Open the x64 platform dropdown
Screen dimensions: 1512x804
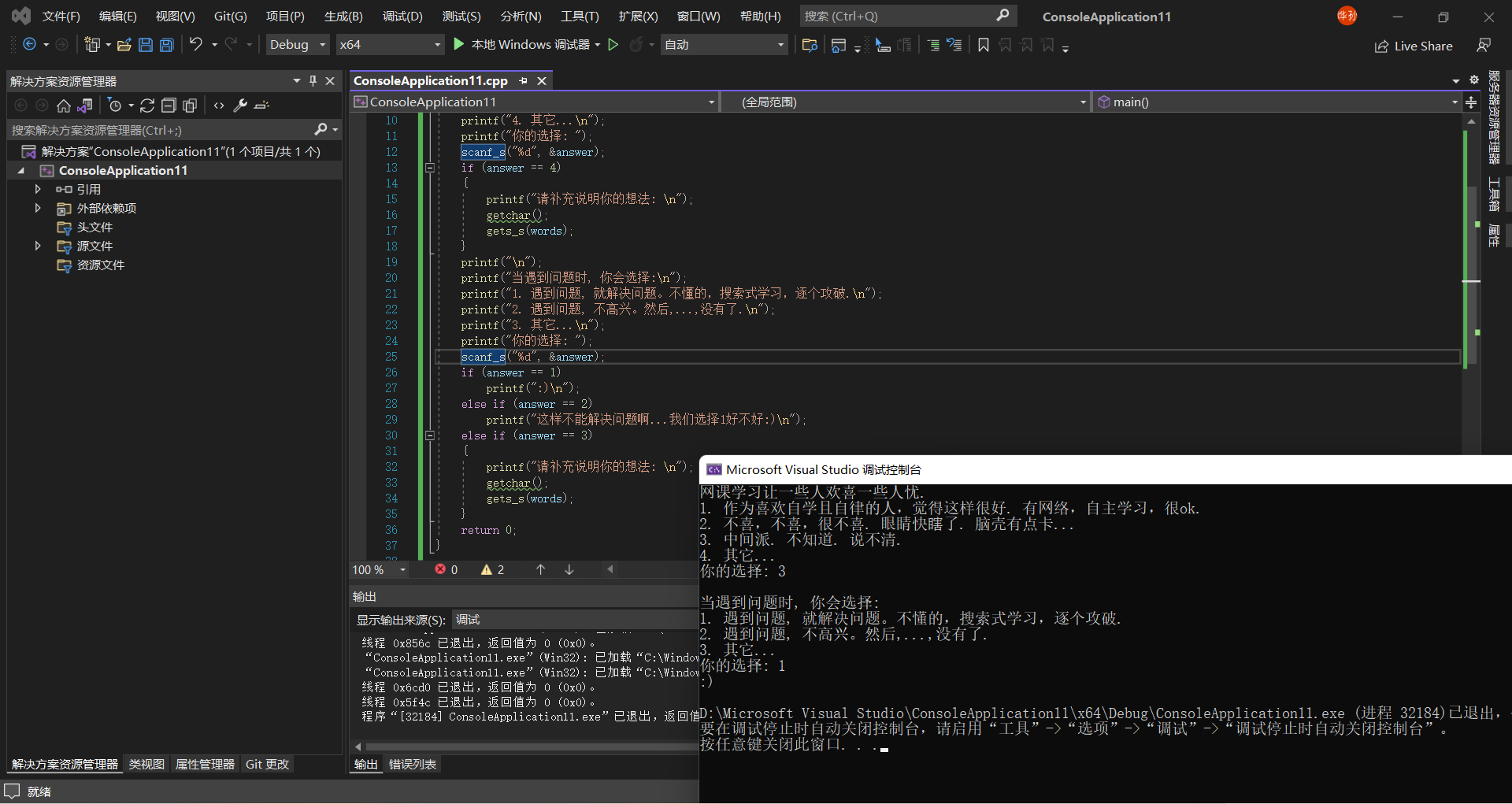pyautogui.click(x=390, y=45)
